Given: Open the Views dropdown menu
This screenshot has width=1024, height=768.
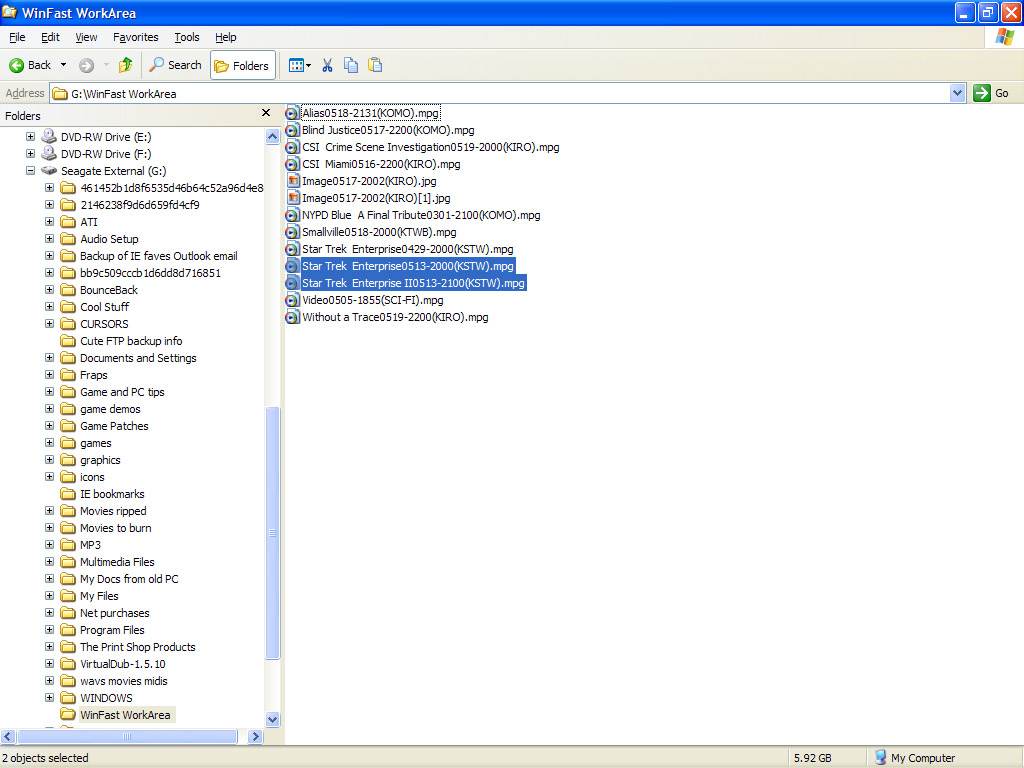Looking at the screenshot, I should click(300, 65).
